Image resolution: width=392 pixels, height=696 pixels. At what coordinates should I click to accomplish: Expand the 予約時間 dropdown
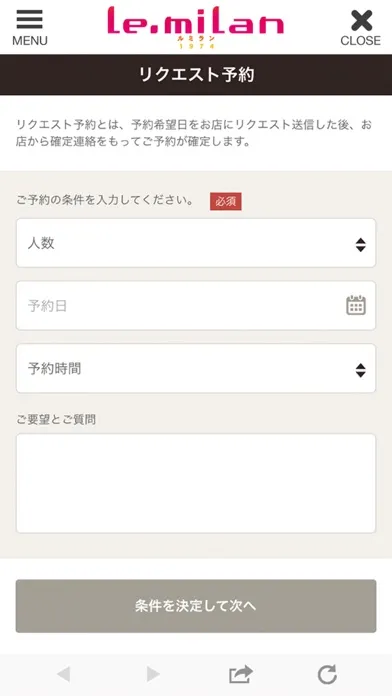(196, 368)
